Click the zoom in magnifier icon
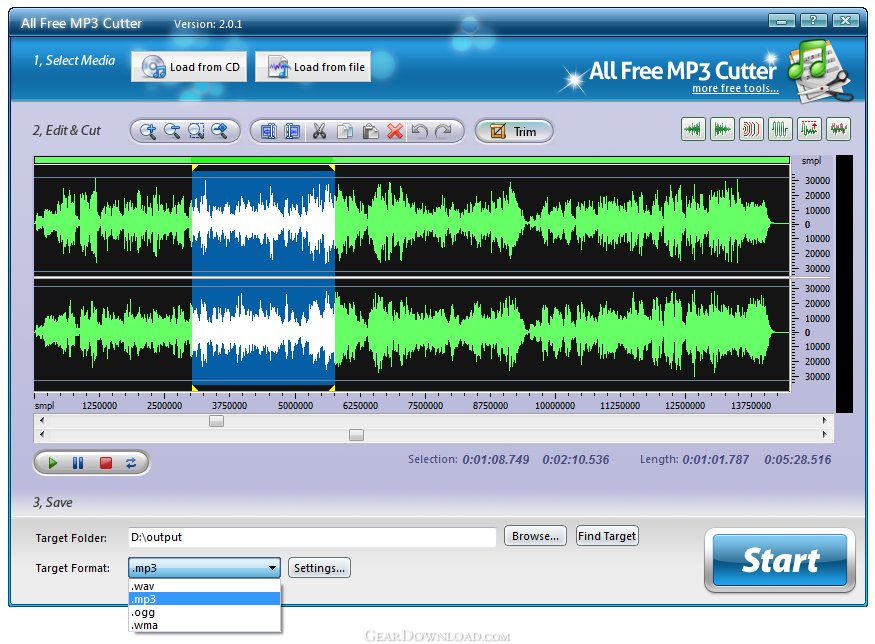This screenshot has width=875, height=644. [148, 131]
